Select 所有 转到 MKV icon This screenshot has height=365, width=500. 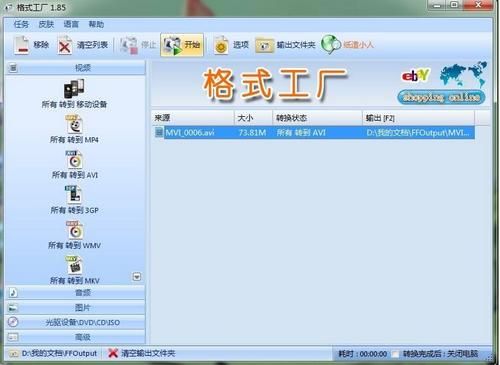click(x=75, y=265)
